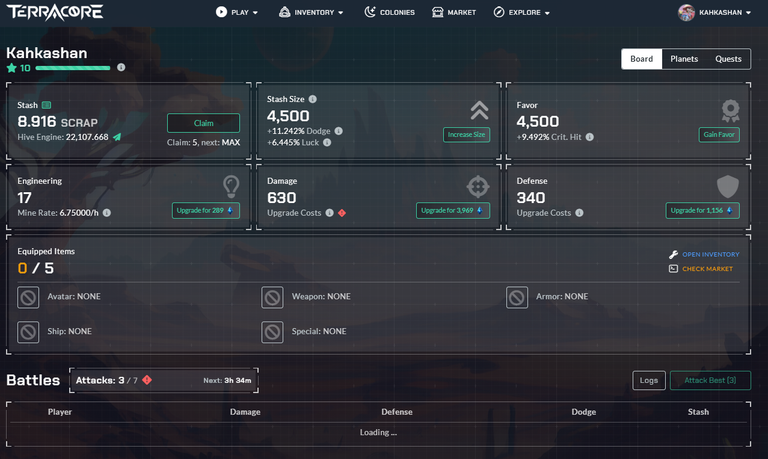Click the empty Ship slot icon

[x=28, y=332]
